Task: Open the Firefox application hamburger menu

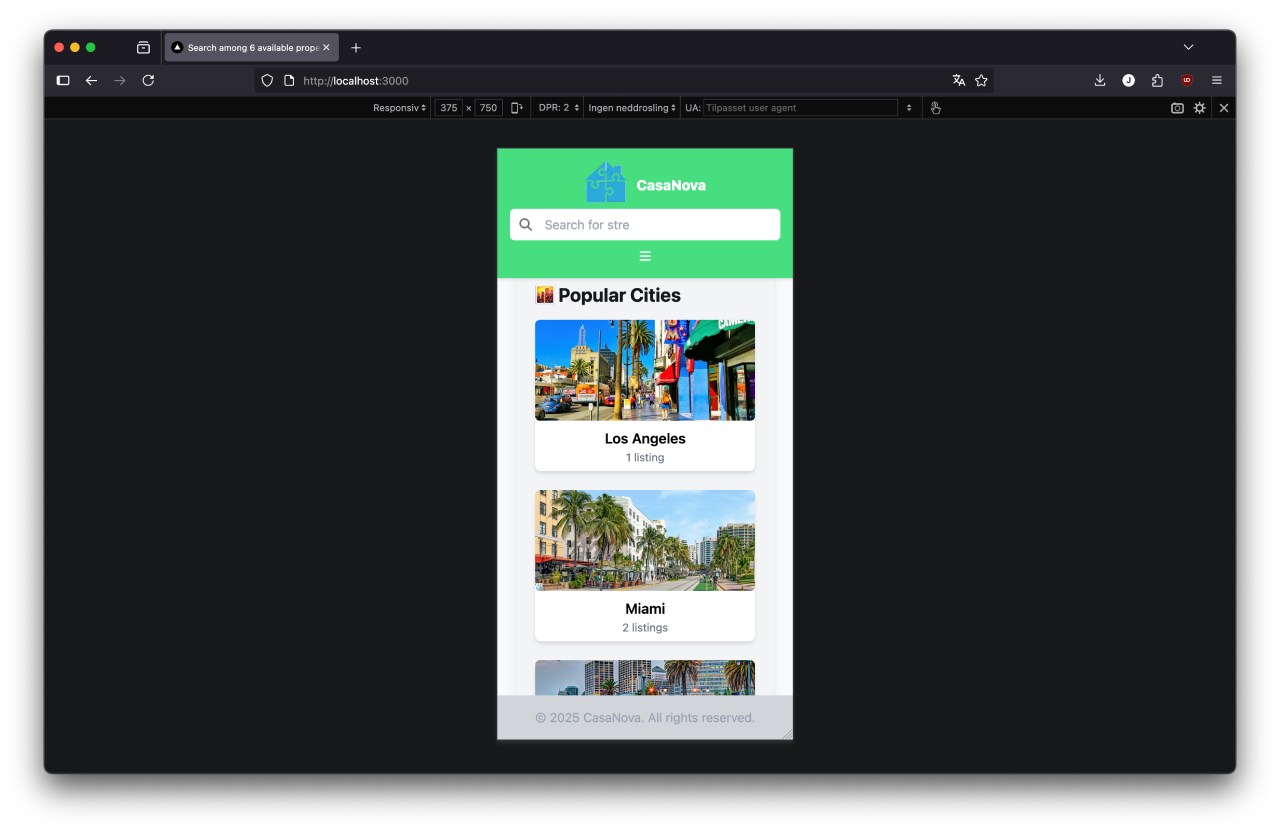Action: click(1217, 80)
